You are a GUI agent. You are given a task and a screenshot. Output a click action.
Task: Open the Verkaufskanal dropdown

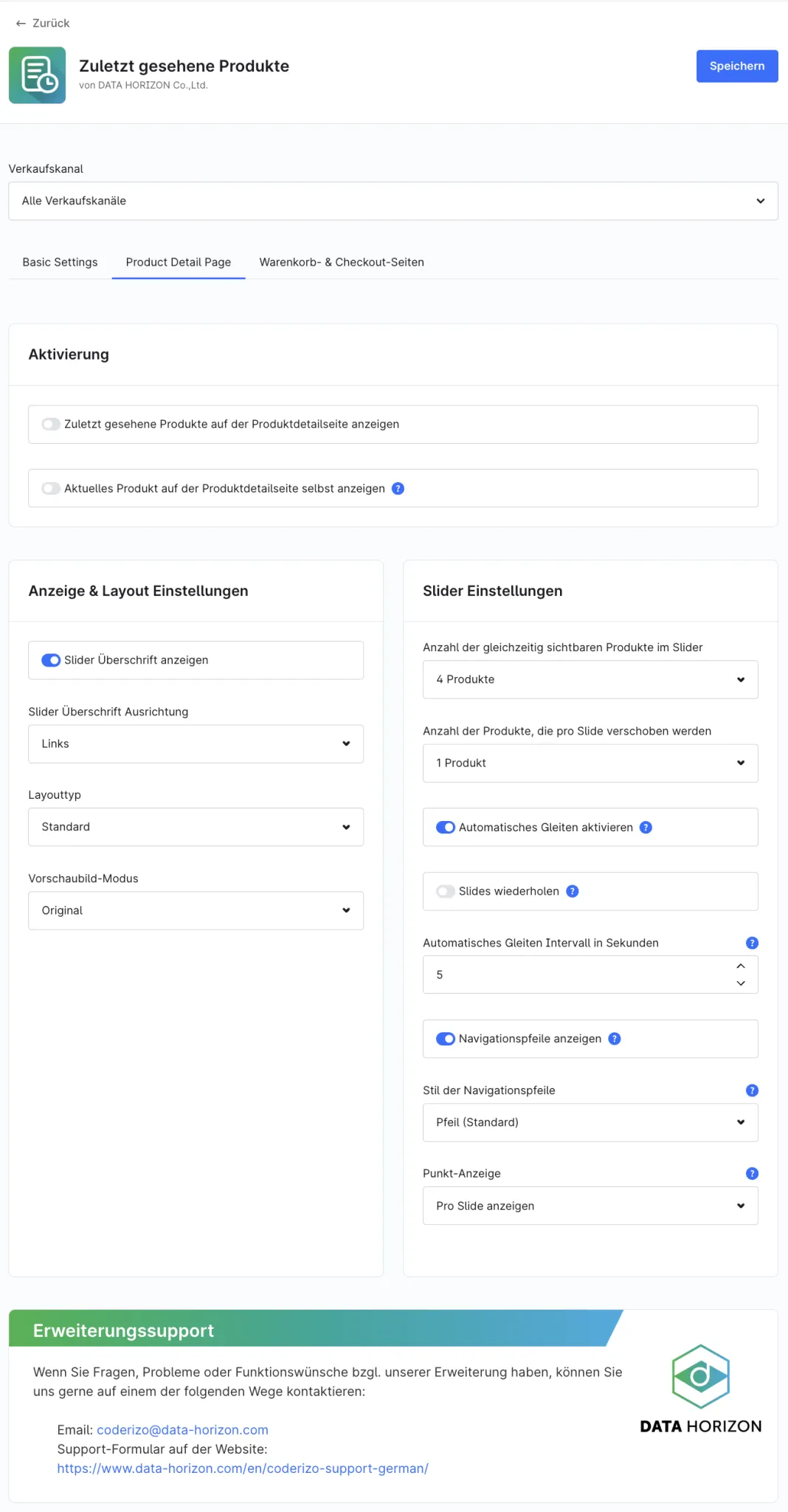pos(393,201)
